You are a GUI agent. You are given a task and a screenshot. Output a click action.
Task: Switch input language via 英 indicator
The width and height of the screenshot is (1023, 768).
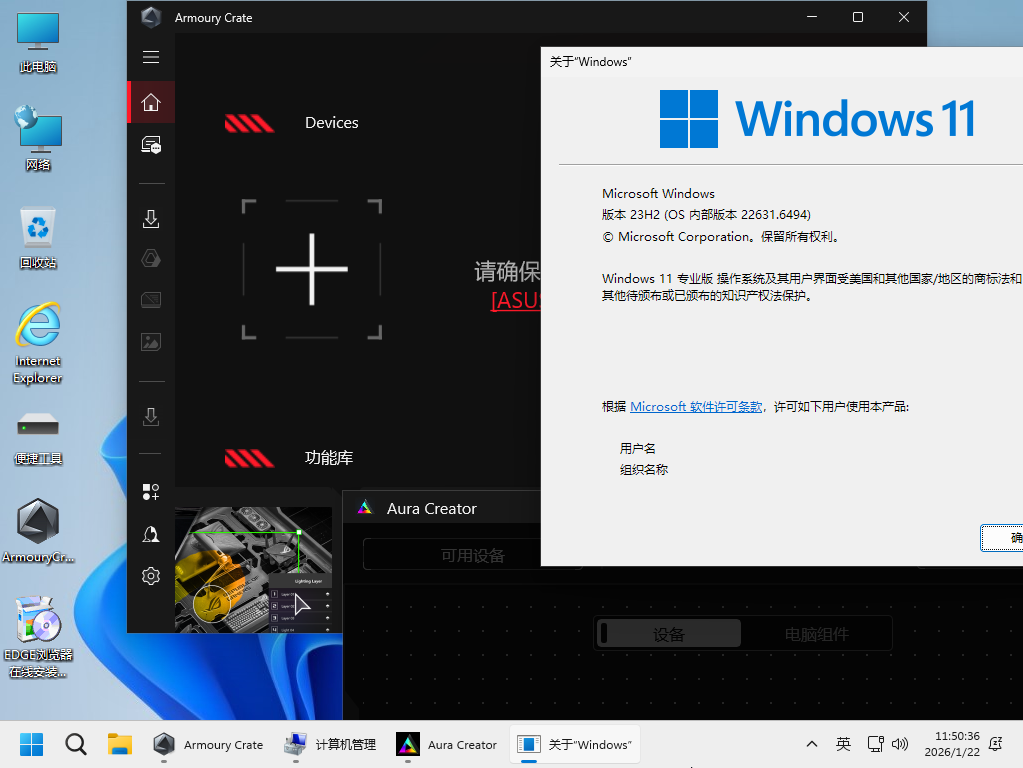coord(843,744)
